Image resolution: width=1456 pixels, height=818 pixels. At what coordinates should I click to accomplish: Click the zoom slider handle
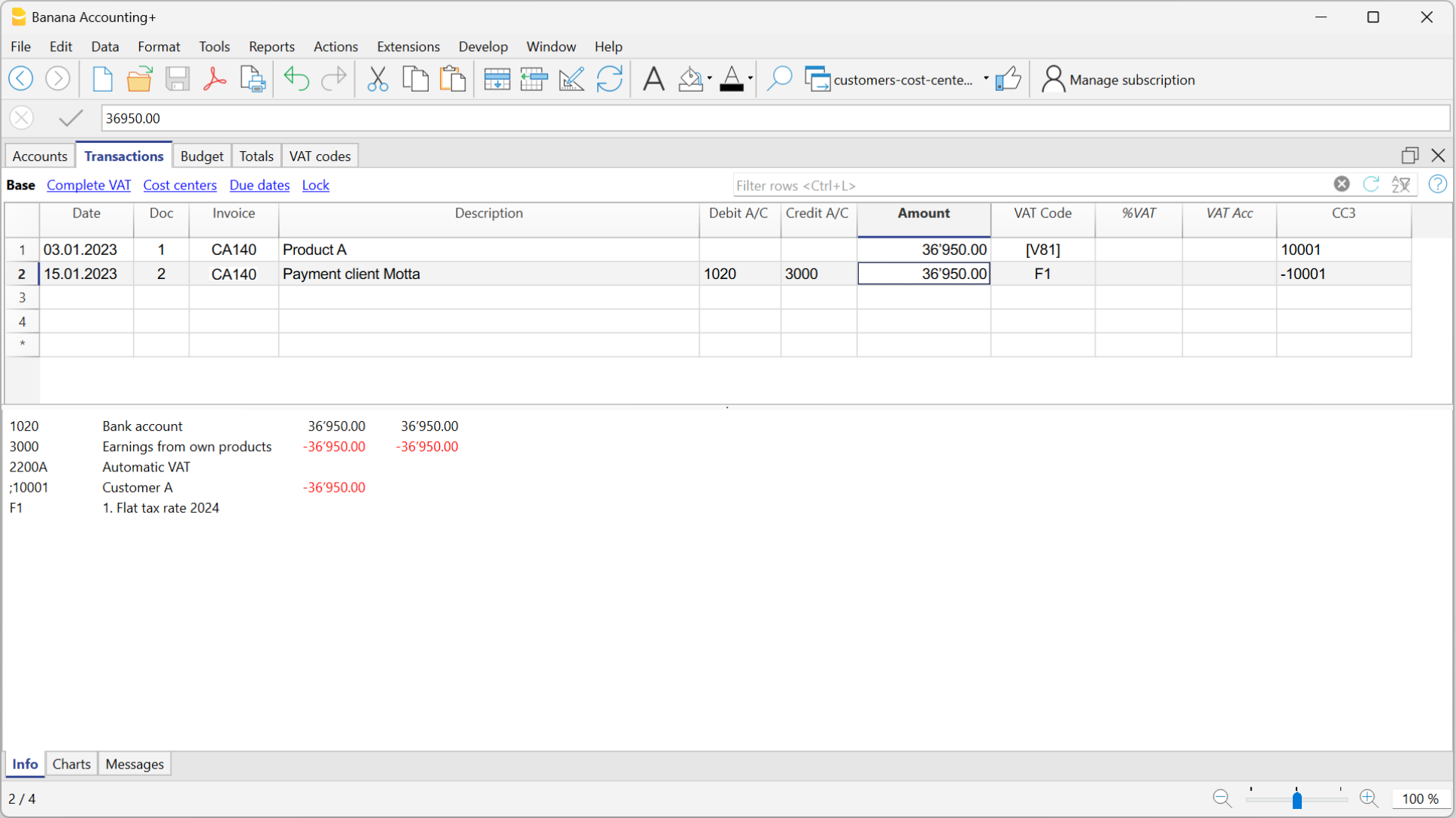tap(1297, 799)
